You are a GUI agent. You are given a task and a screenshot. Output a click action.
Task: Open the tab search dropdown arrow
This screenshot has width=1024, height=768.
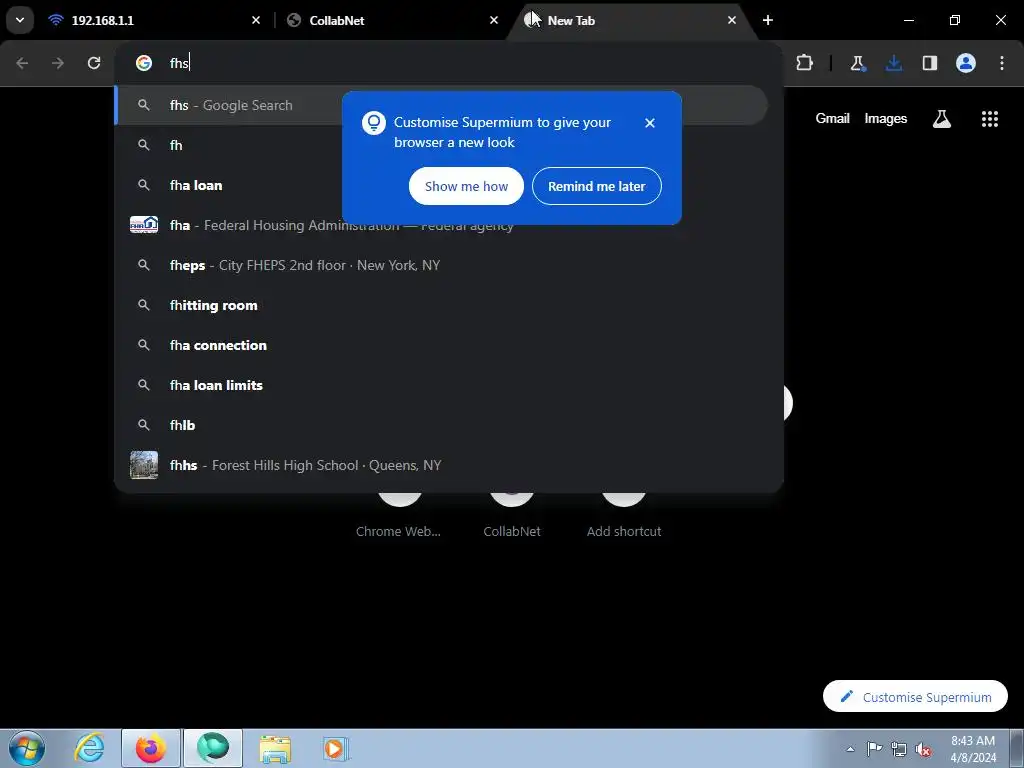pos(20,20)
